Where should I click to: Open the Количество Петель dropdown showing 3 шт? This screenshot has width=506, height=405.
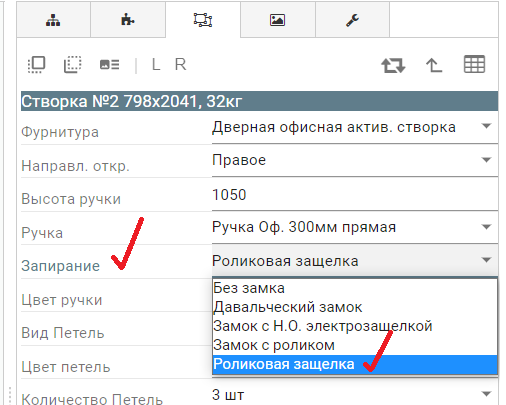click(355, 395)
